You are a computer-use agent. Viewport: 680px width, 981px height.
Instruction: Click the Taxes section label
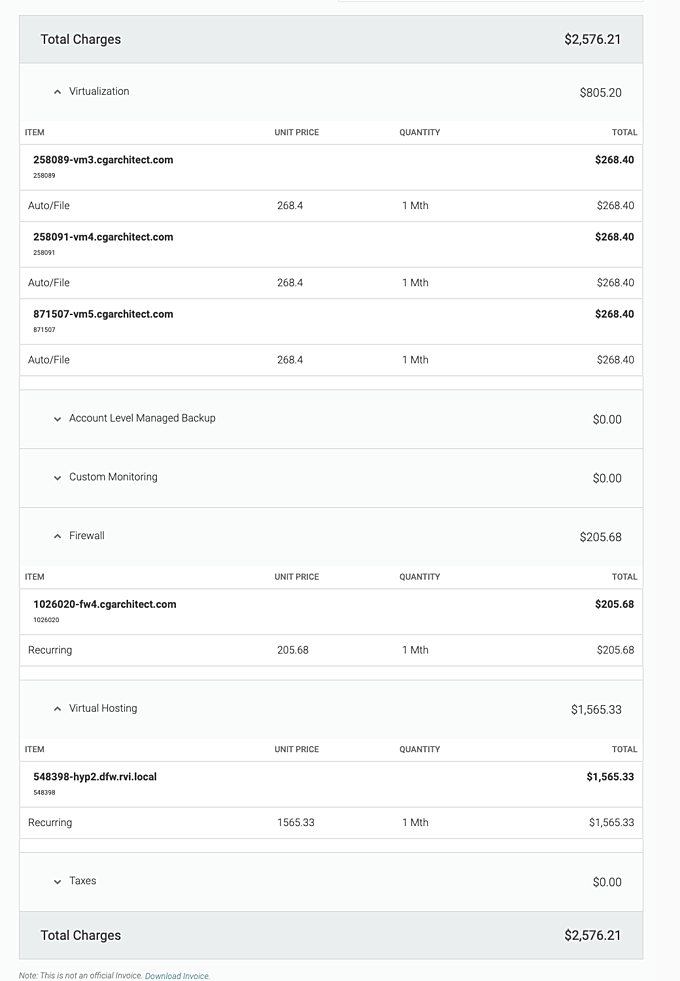(x=83, y=881)
